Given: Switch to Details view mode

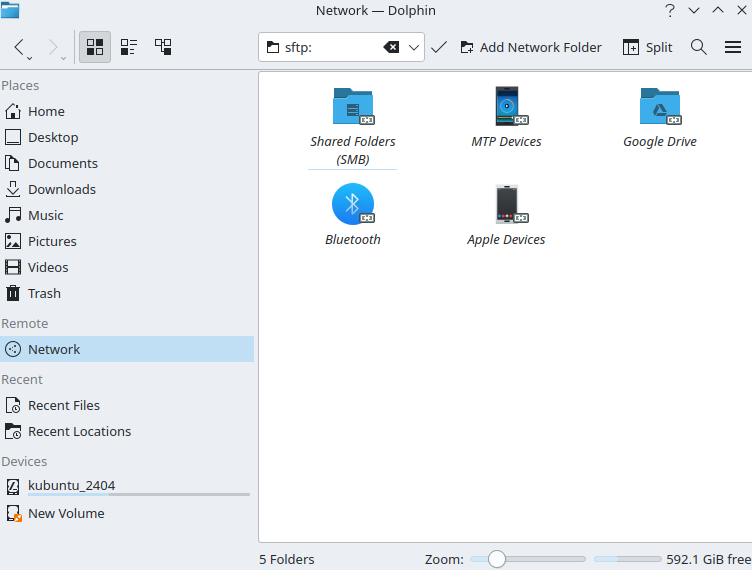Looking at the screenshot, I should [163, 47].
